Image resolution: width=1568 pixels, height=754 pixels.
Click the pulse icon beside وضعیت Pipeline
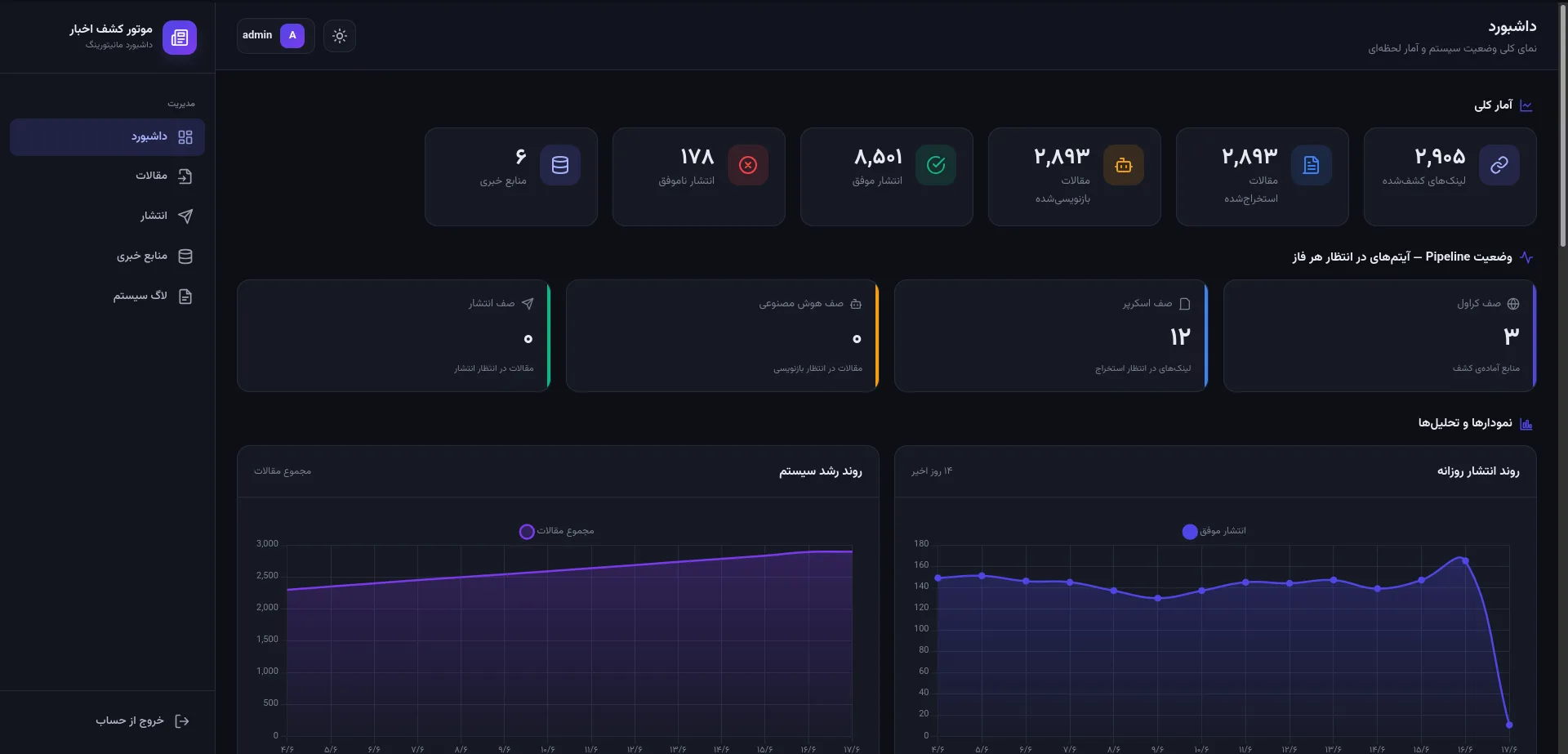1526,257
